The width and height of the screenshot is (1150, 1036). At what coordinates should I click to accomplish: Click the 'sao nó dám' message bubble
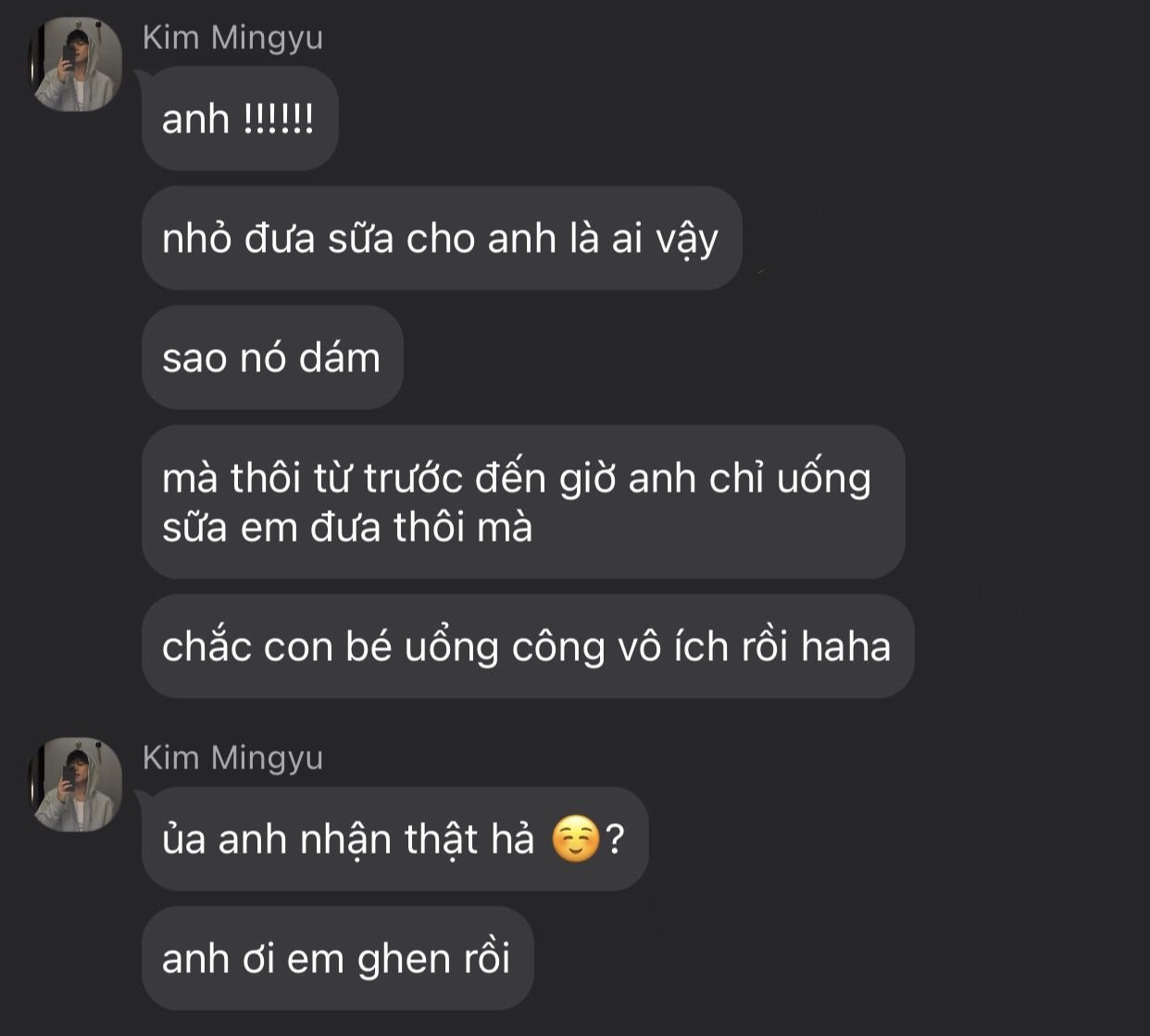272,357
